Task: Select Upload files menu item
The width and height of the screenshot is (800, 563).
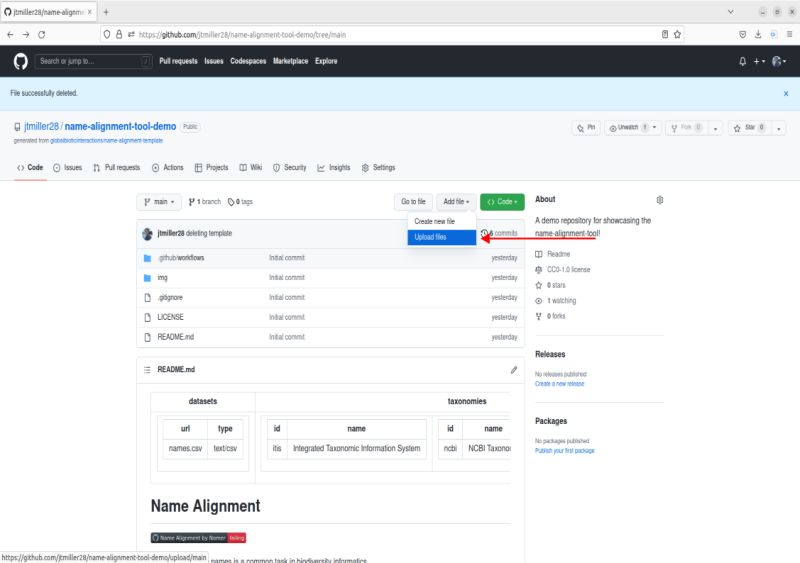Action: tap(442, 237)
